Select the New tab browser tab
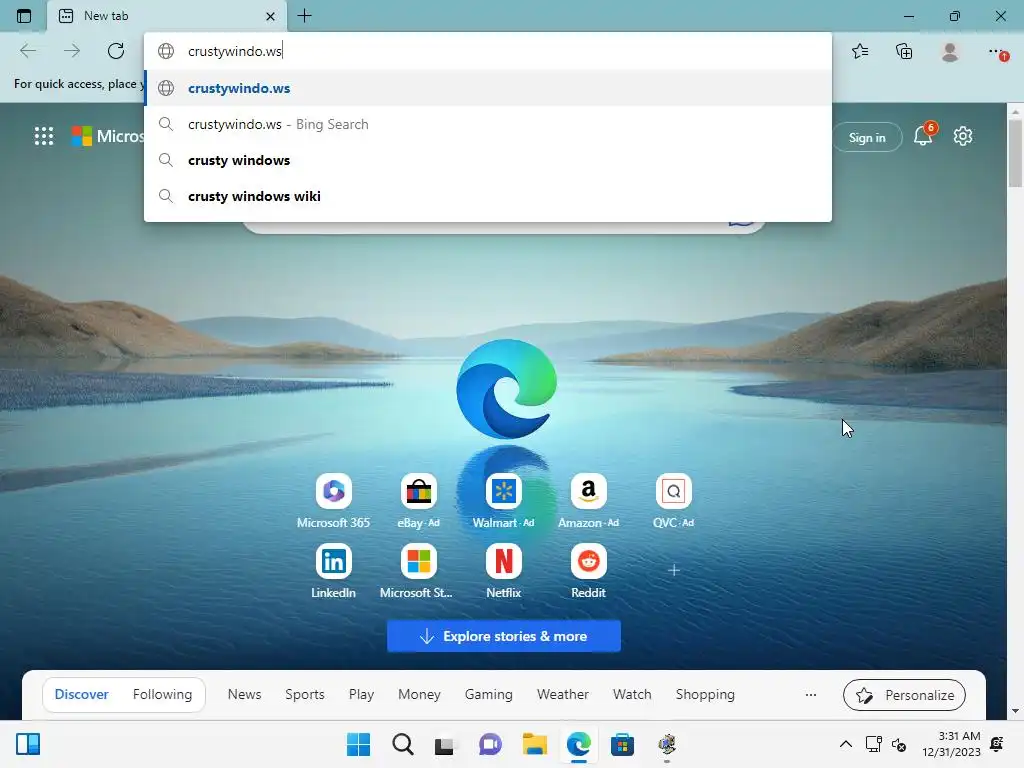The height and width of the screenshot is (768, 1024). pos(167,16)
